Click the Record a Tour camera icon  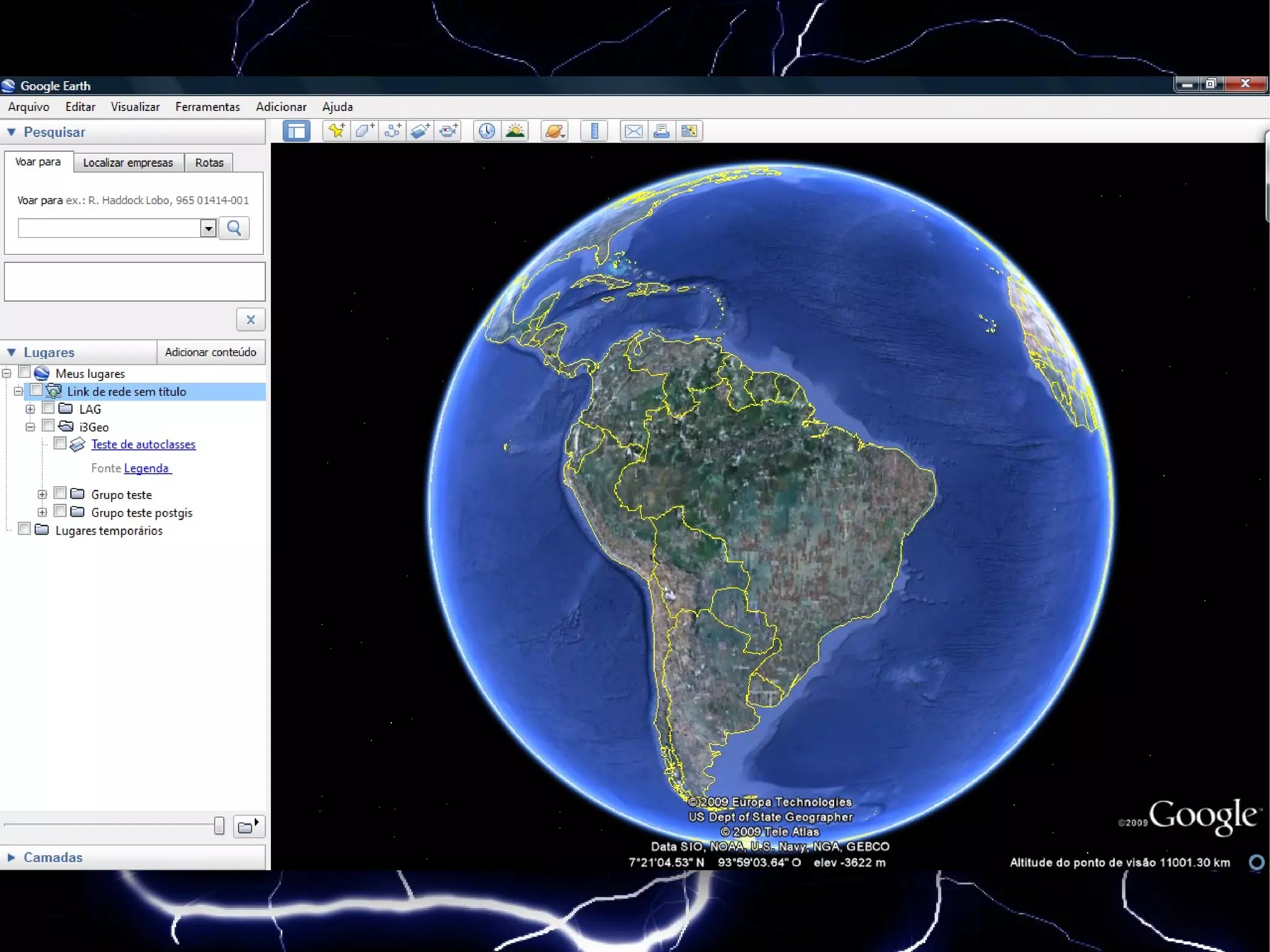448,131
